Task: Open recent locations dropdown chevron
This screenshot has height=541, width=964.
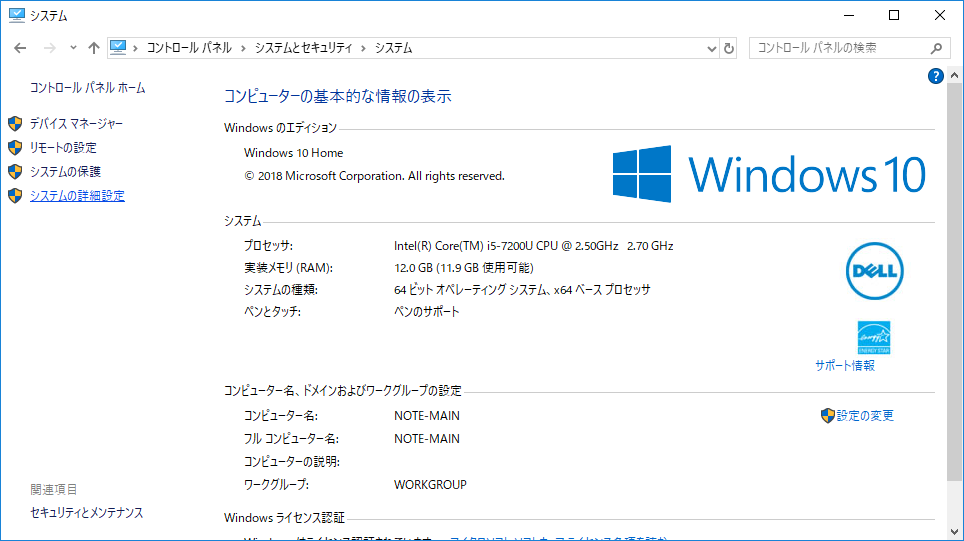Action: 73,48
